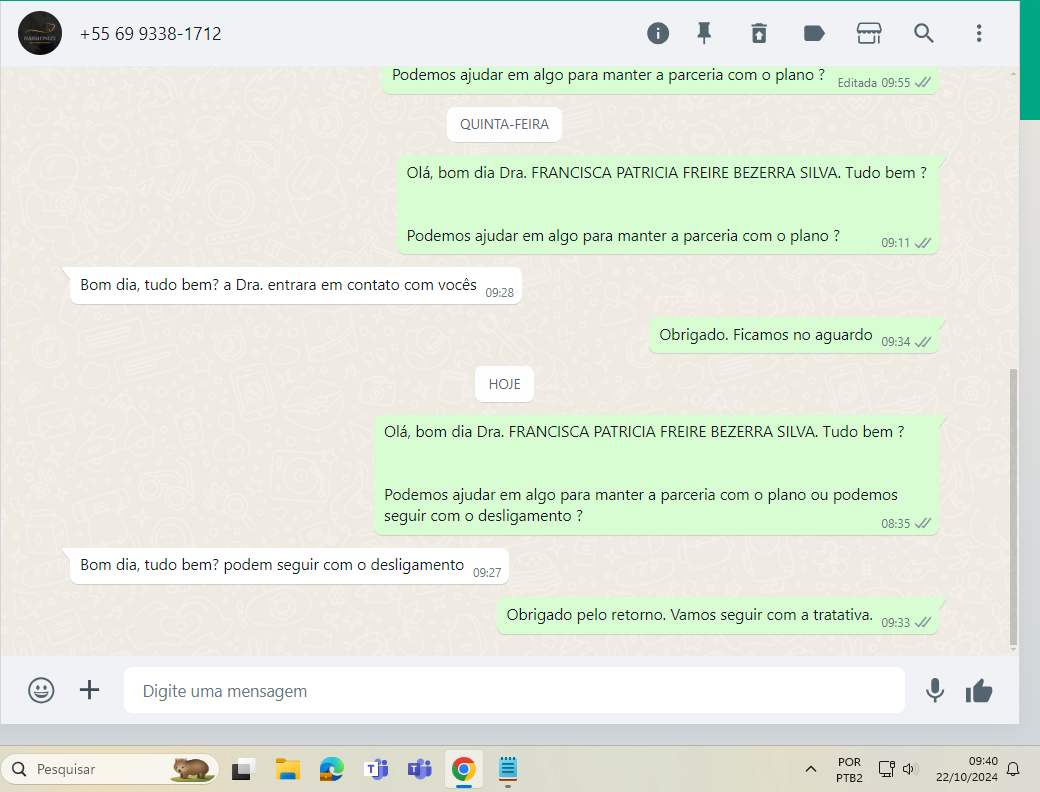The image size is (1040, 792).
Task: Open the contact info icon
Action: (x=658, y=33)
